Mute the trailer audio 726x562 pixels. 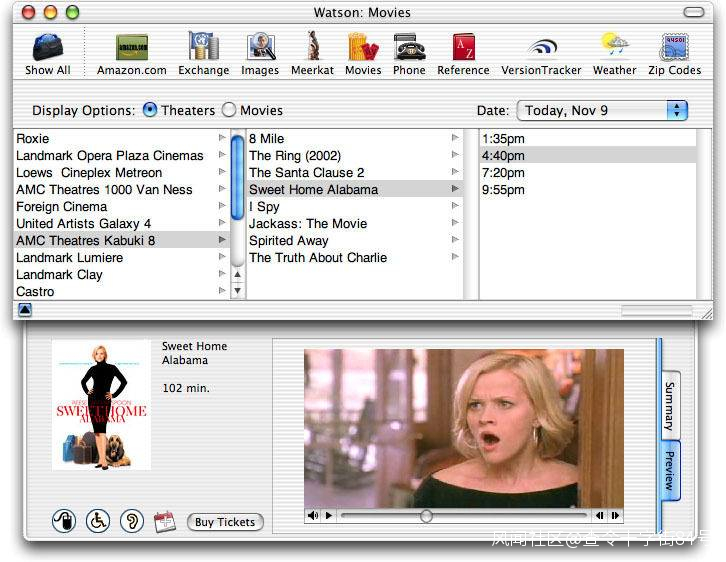click(x=313, y=515)
